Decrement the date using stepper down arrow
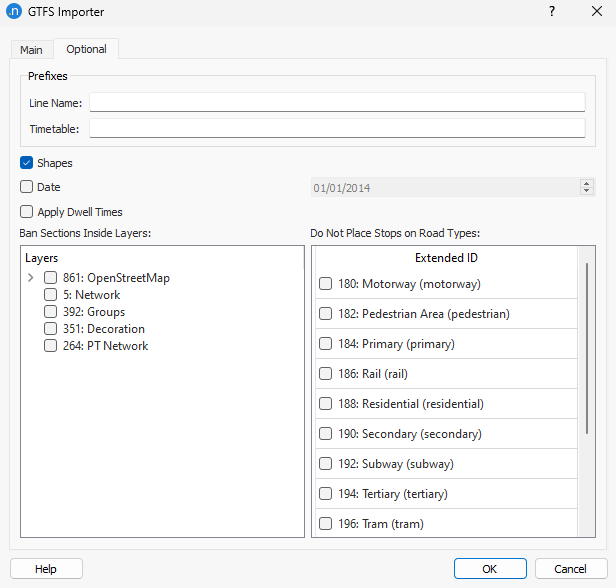616x588 pixels. point(586,191)
